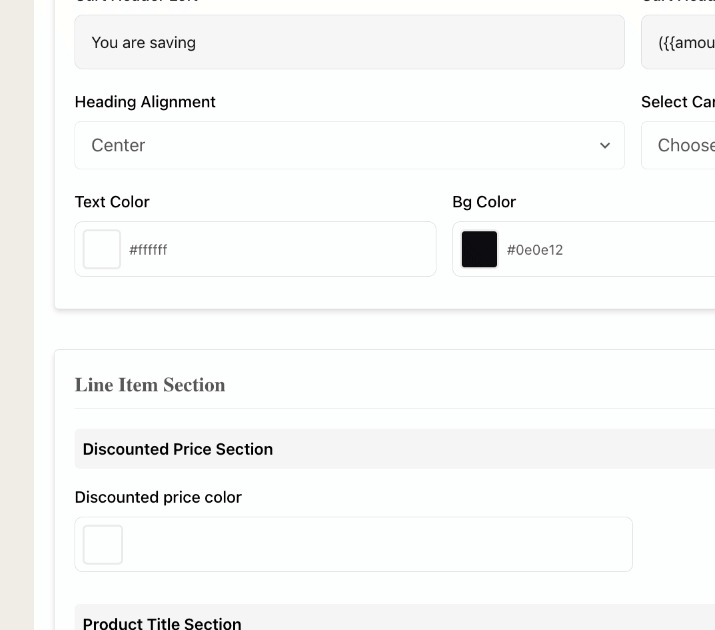
Task: Click the "Discounted price color" label
Action: (158, 497)
